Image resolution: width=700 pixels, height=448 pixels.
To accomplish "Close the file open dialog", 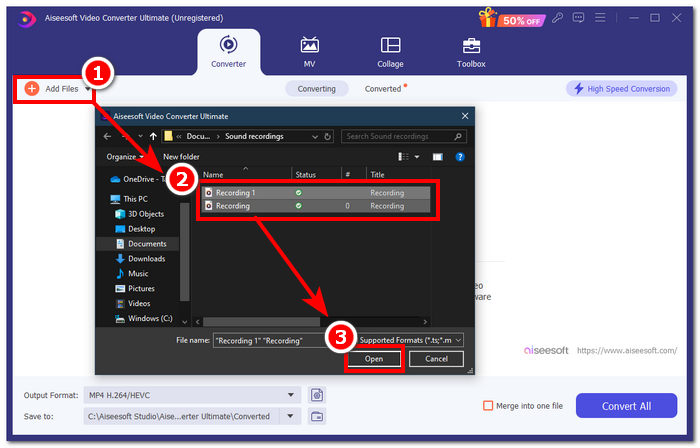I will [x=465, y=116].
